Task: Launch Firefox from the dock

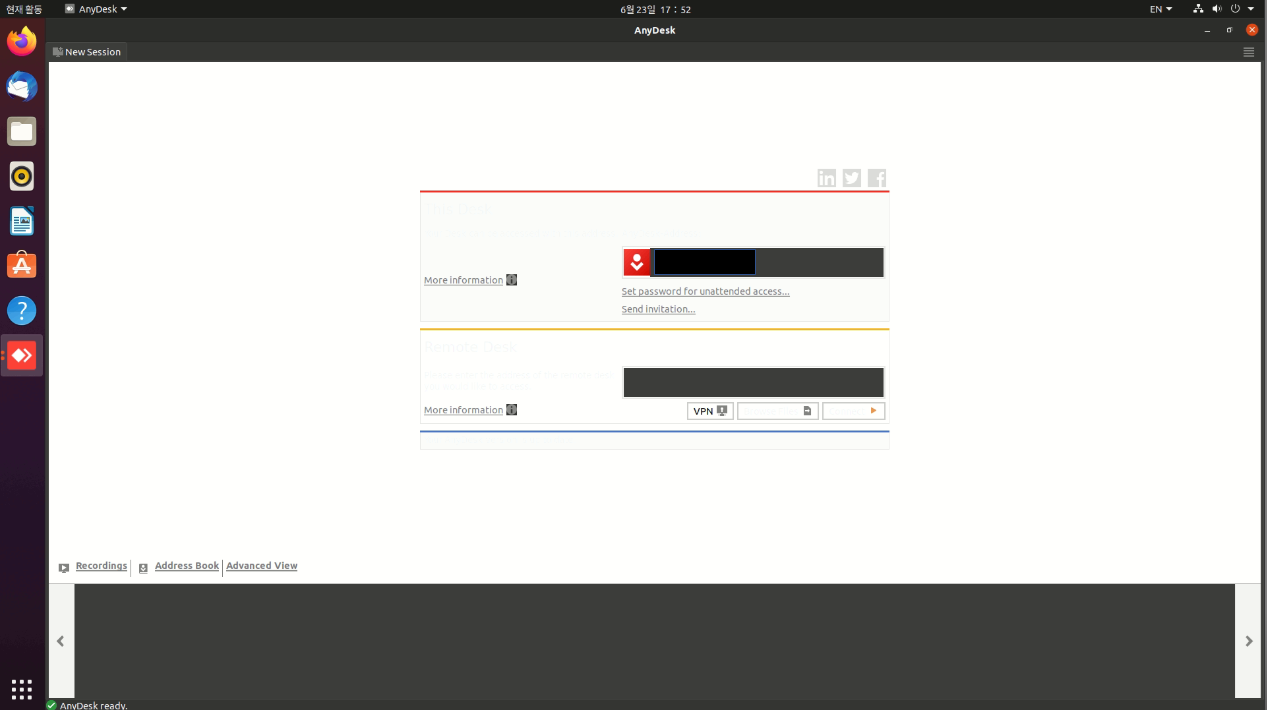Action: coord(22,42)
